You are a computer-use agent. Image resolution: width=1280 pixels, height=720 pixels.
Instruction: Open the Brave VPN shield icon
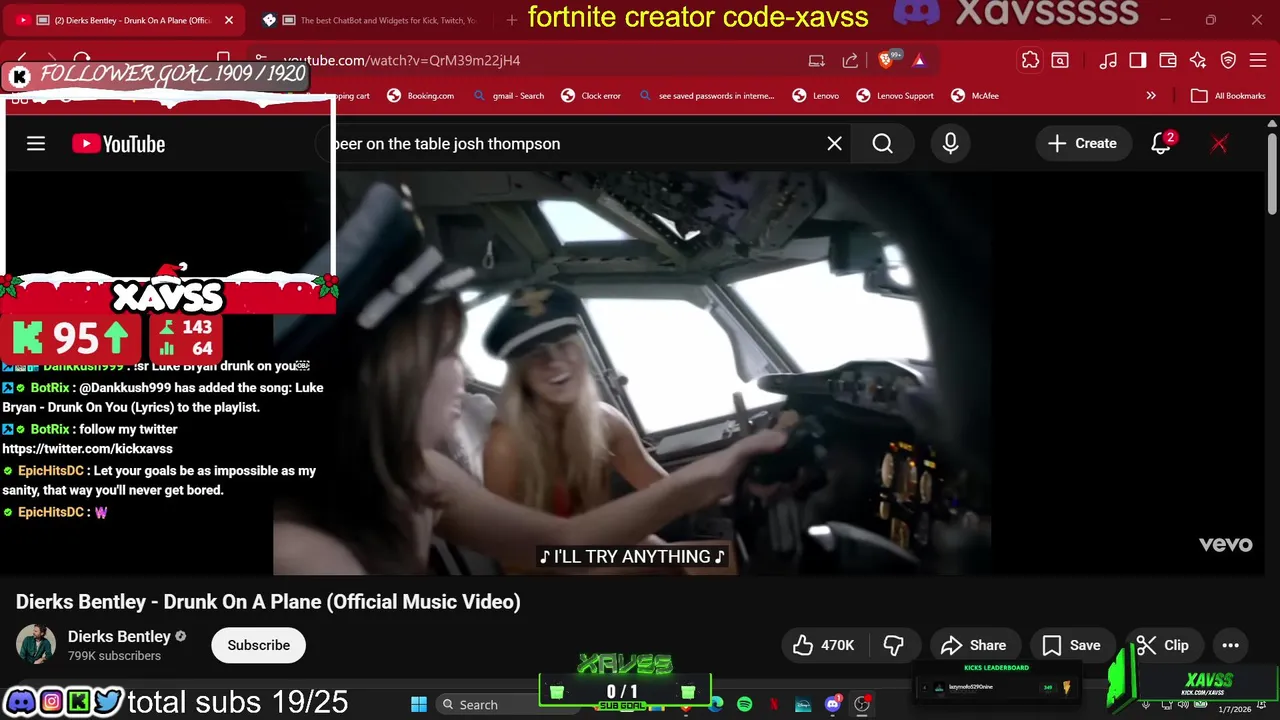(1228, 61)
